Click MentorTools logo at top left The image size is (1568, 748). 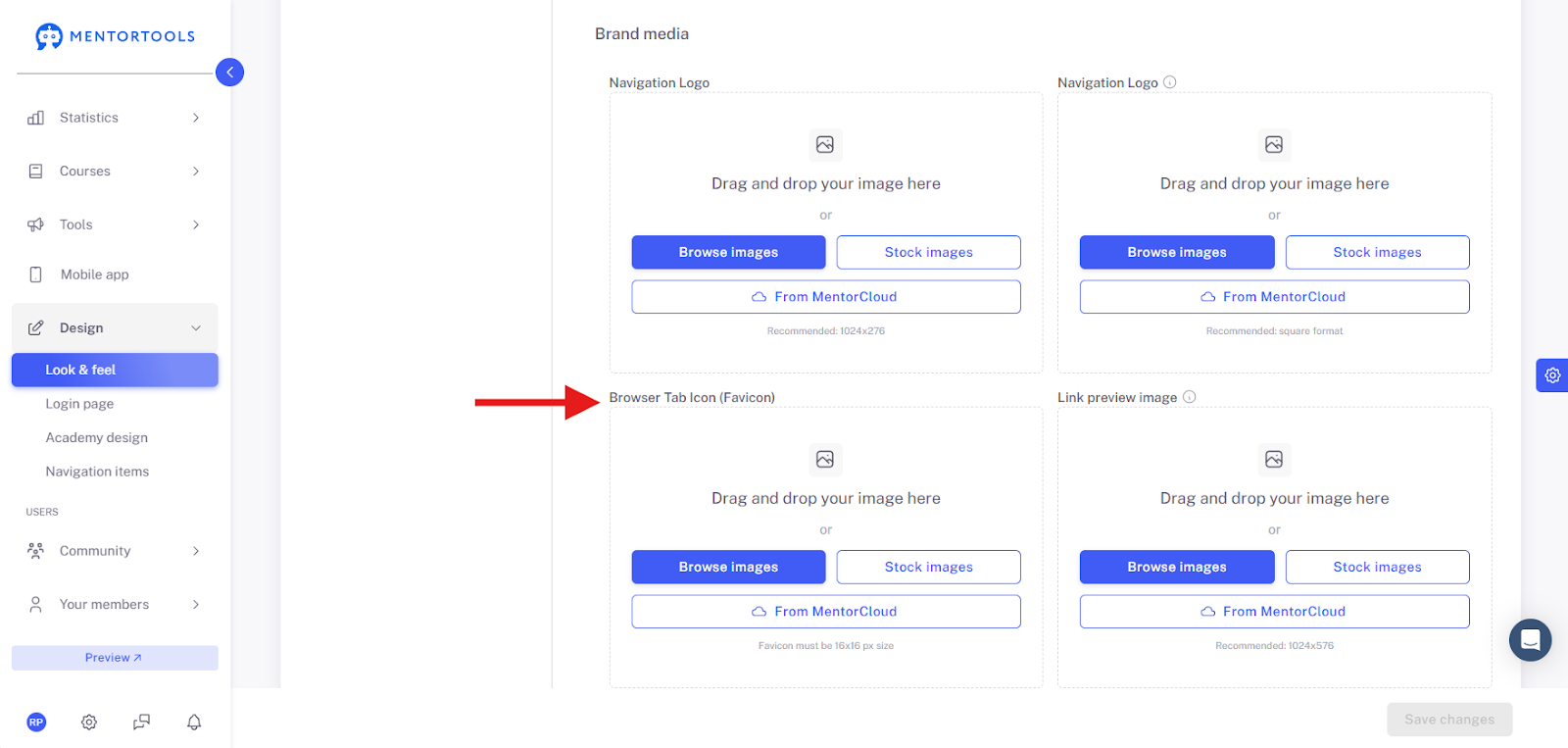pyautogui.click(x=116, y=36)
